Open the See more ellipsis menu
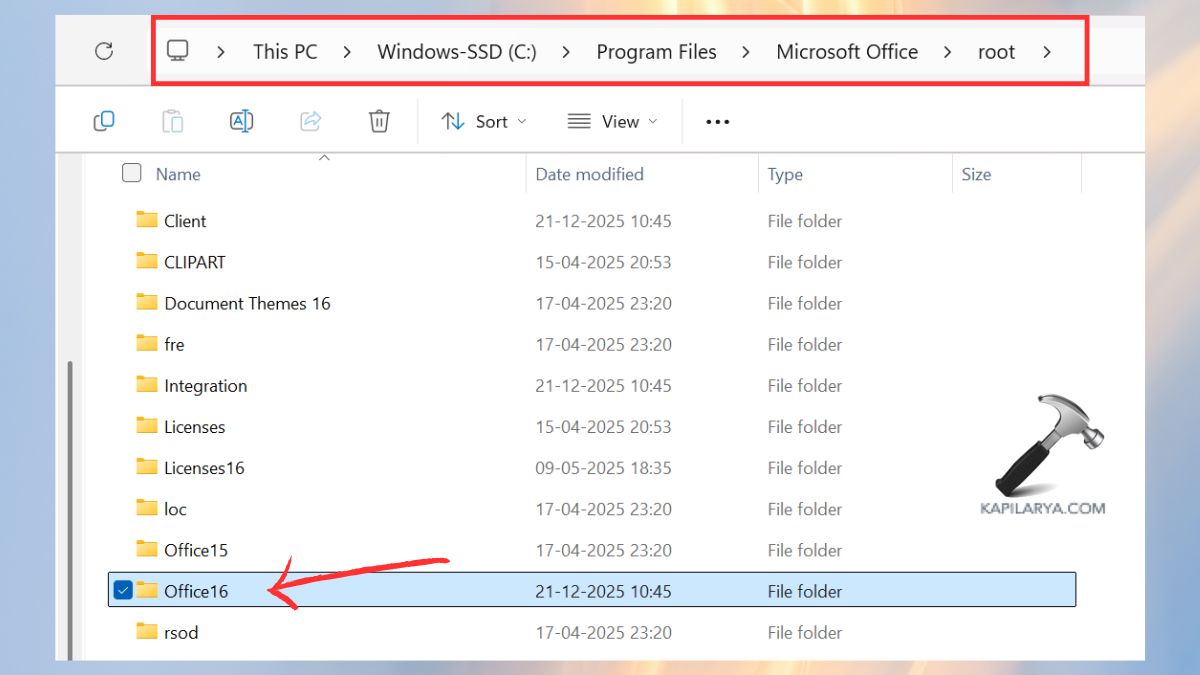This screenshot has width=1200, height=675. click(717, 121)
